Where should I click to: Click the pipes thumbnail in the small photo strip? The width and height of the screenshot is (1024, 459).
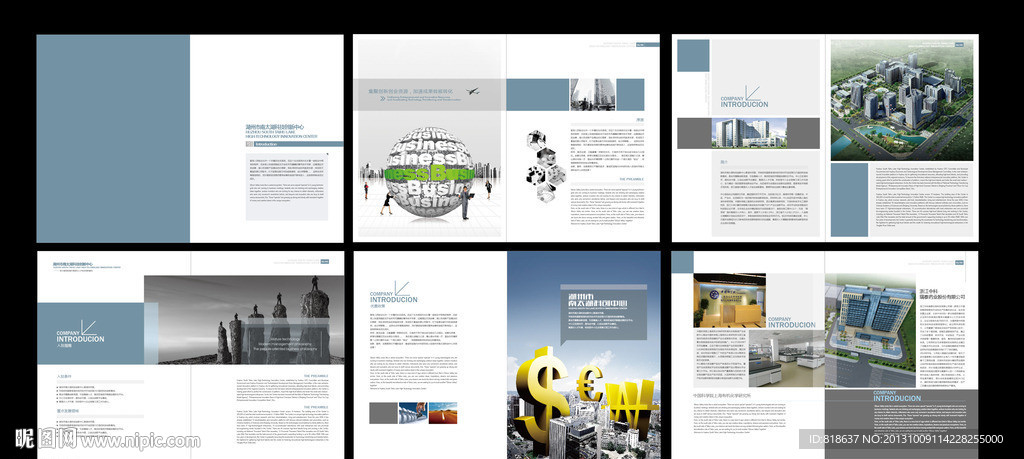point(413,413)
